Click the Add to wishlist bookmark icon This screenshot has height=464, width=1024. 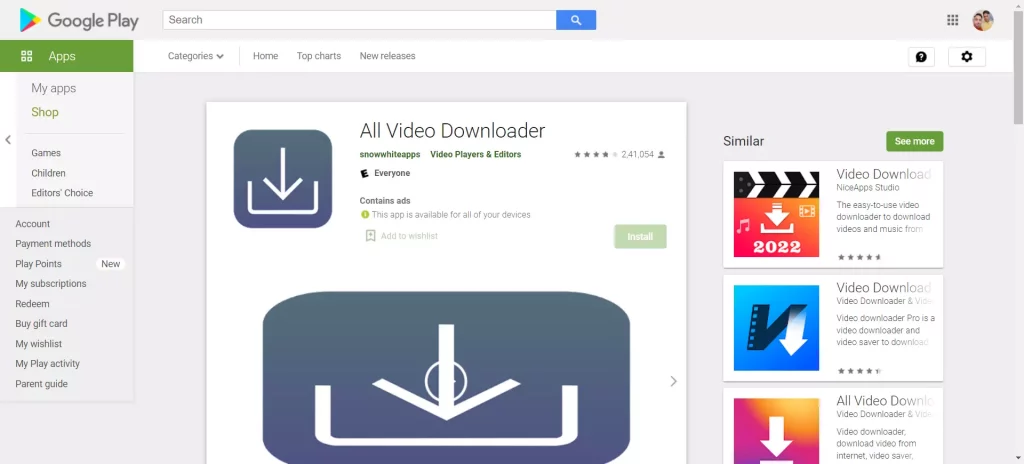(370, 236)
